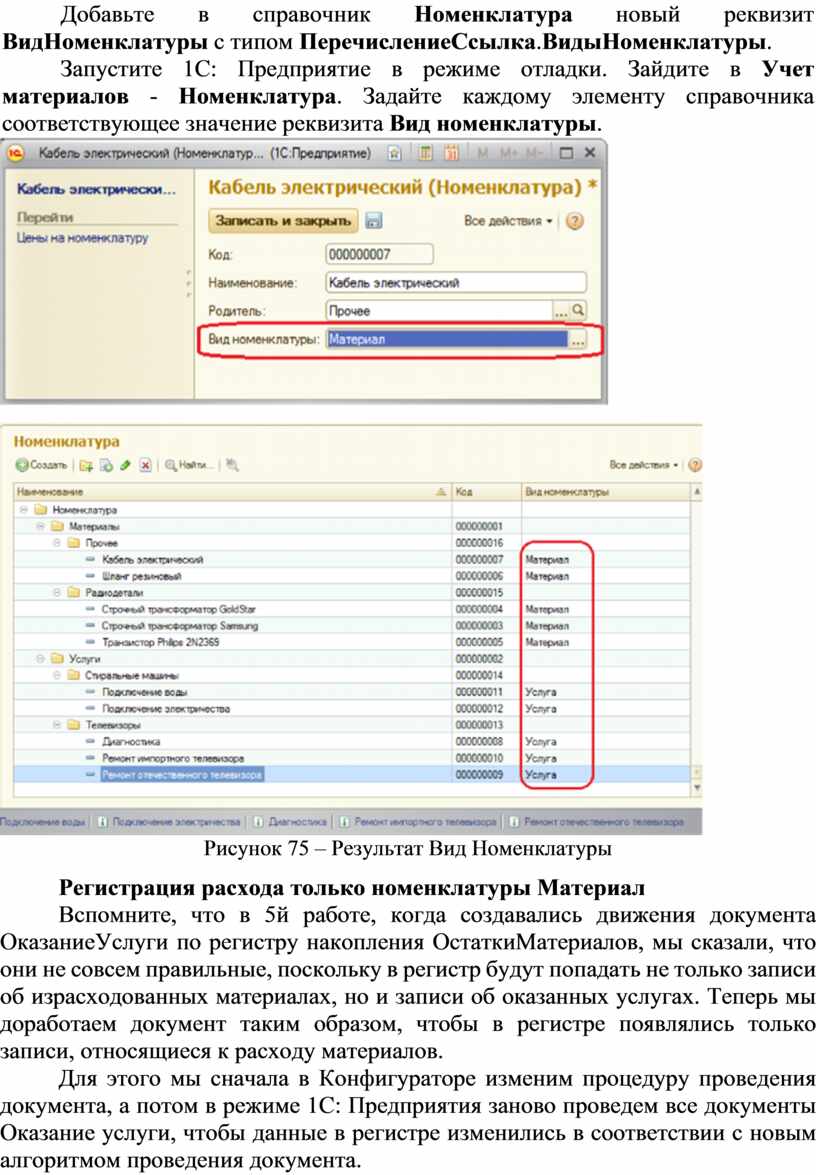
Task: Select the Шланг резиновый row
Action: coord(140,576)
